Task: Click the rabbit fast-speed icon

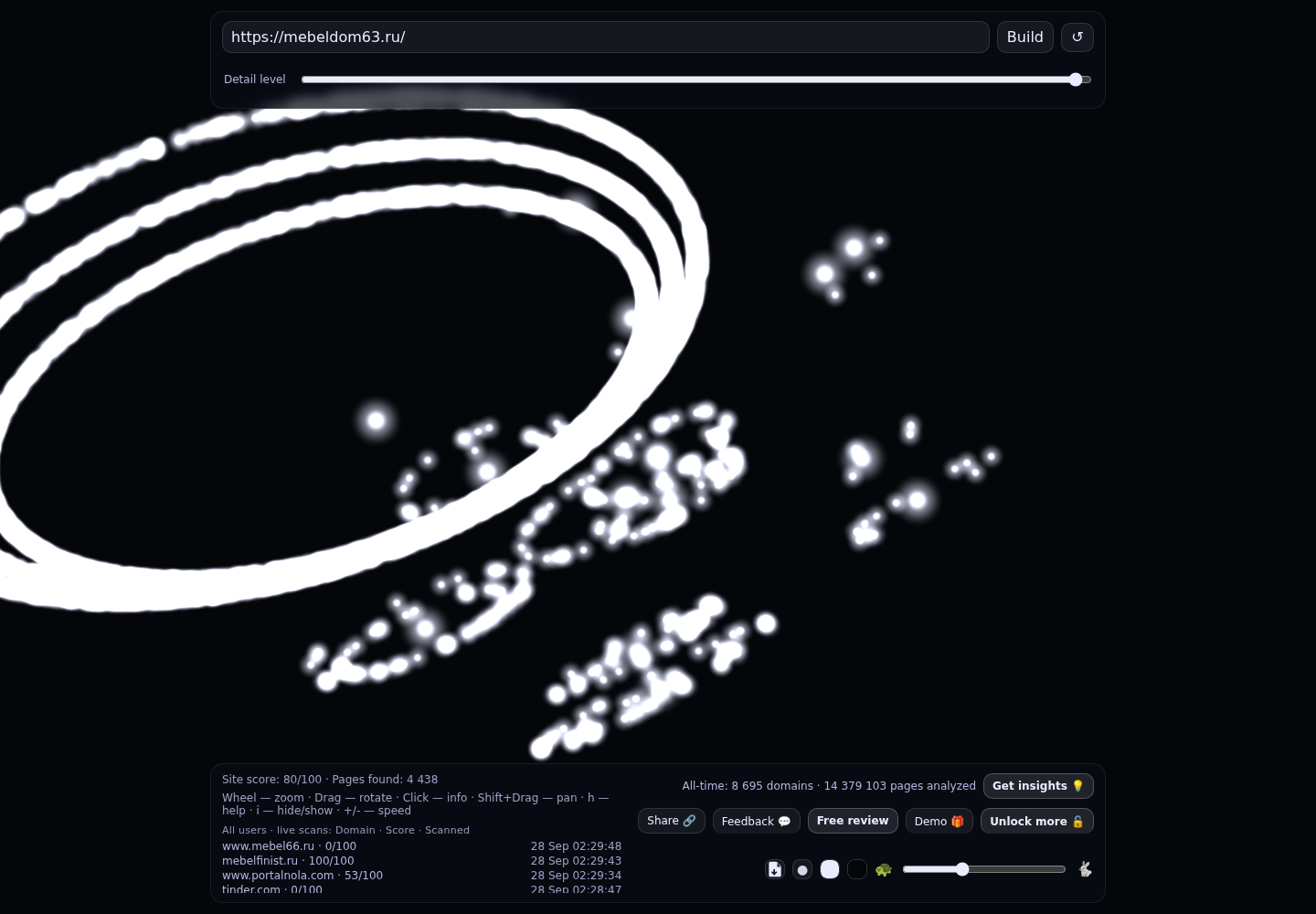Action: coord(1085,869)
